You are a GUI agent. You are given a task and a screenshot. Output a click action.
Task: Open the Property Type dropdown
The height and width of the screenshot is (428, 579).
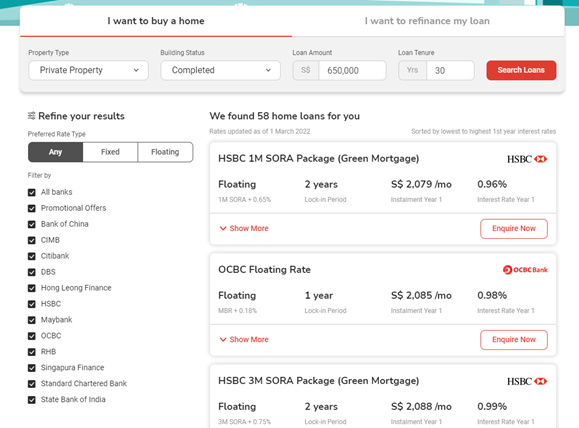point(88,70)
